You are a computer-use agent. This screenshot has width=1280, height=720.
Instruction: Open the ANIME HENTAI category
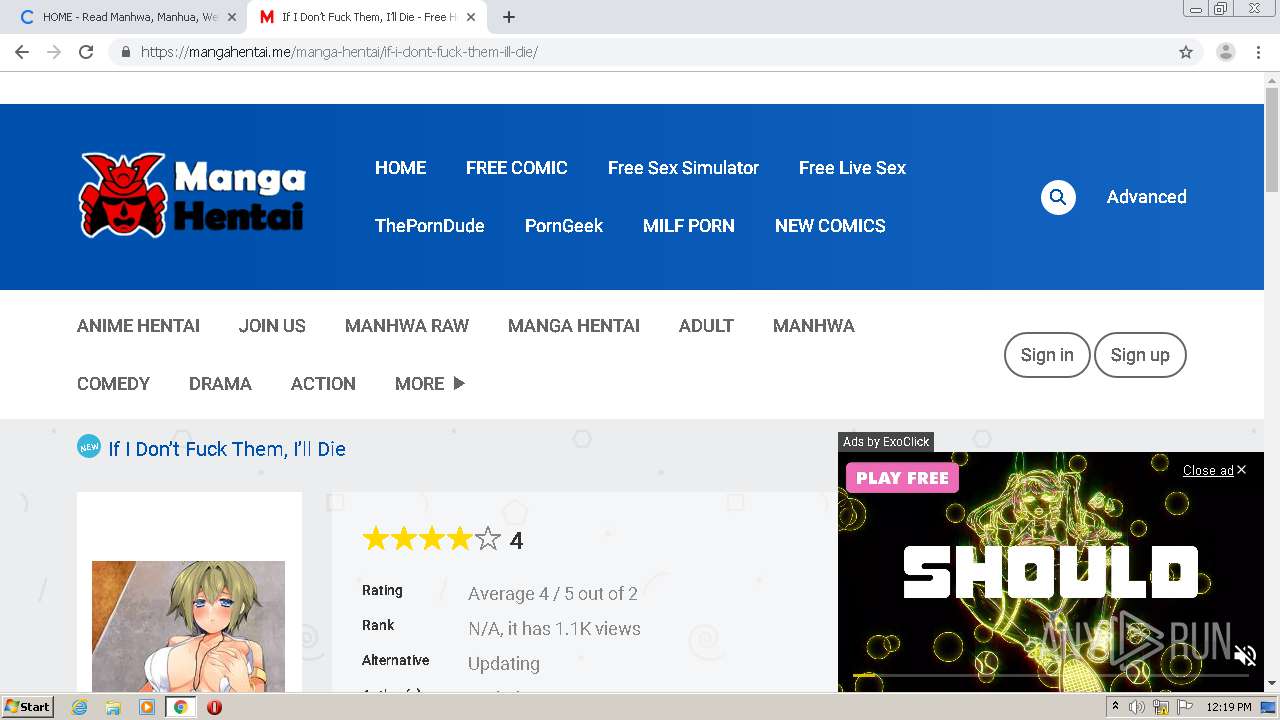point(138,326)
